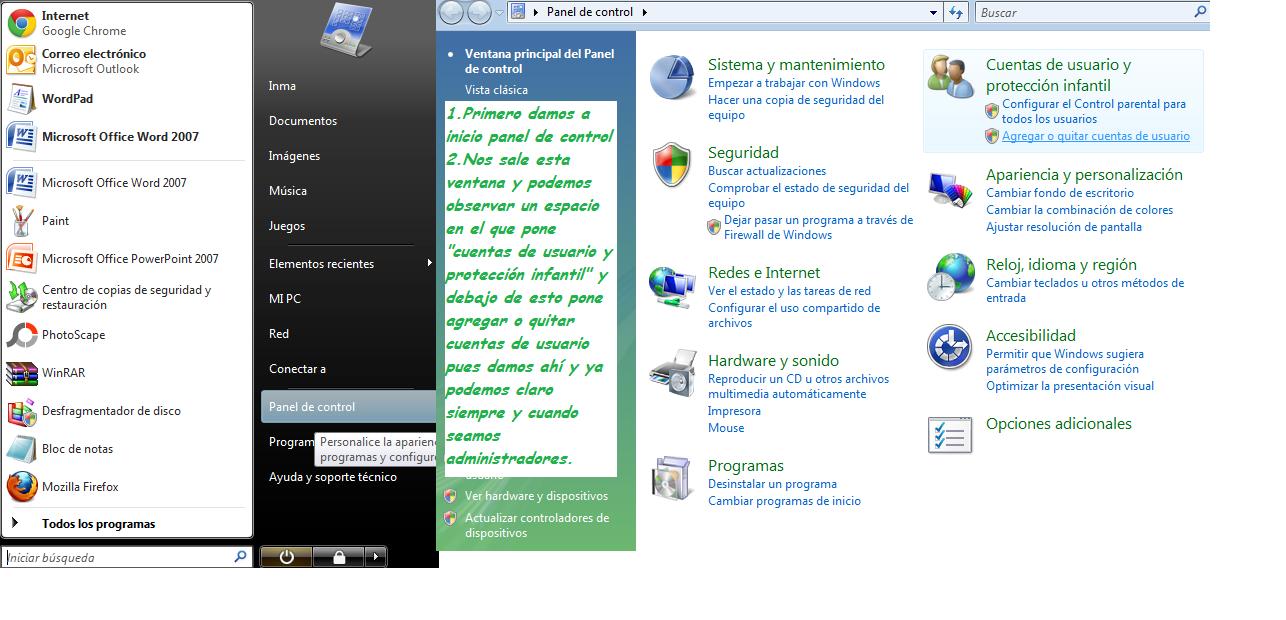Click the Accesibilidad category icon
Image resolution: width=1286 pixels, height=620 pixels.
(x=950, y=347)
